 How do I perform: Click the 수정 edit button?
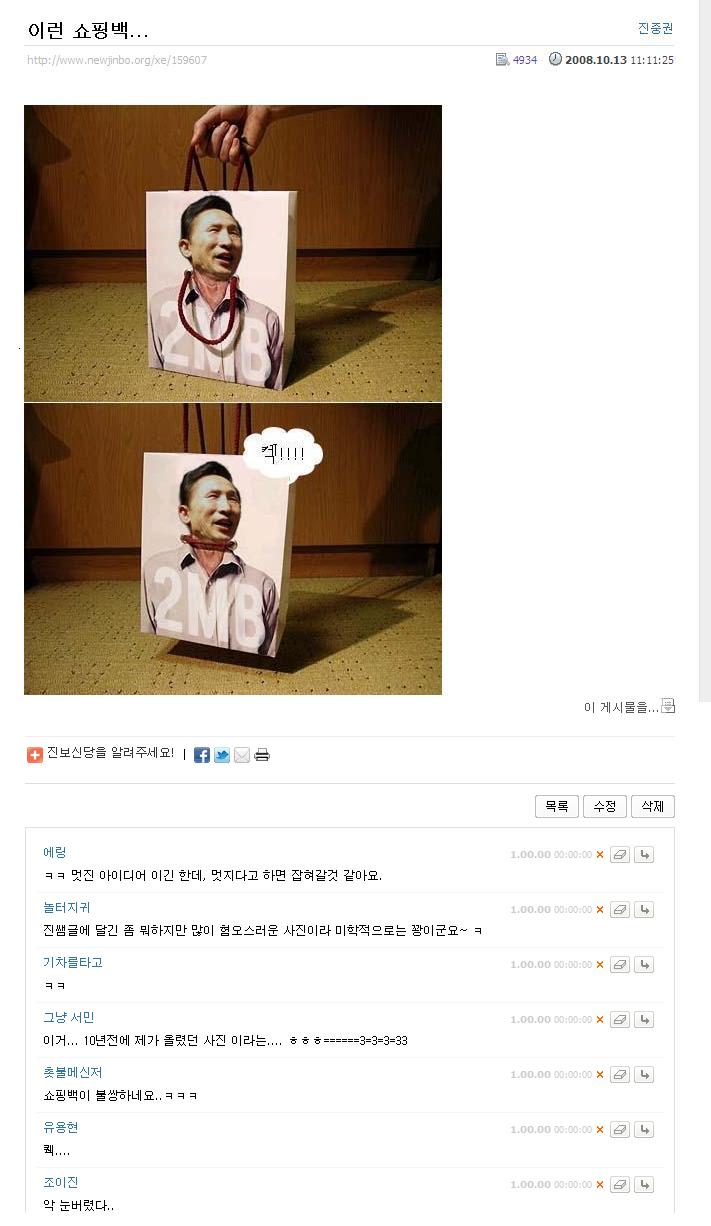pyautogui.click(x=605, y=806)
